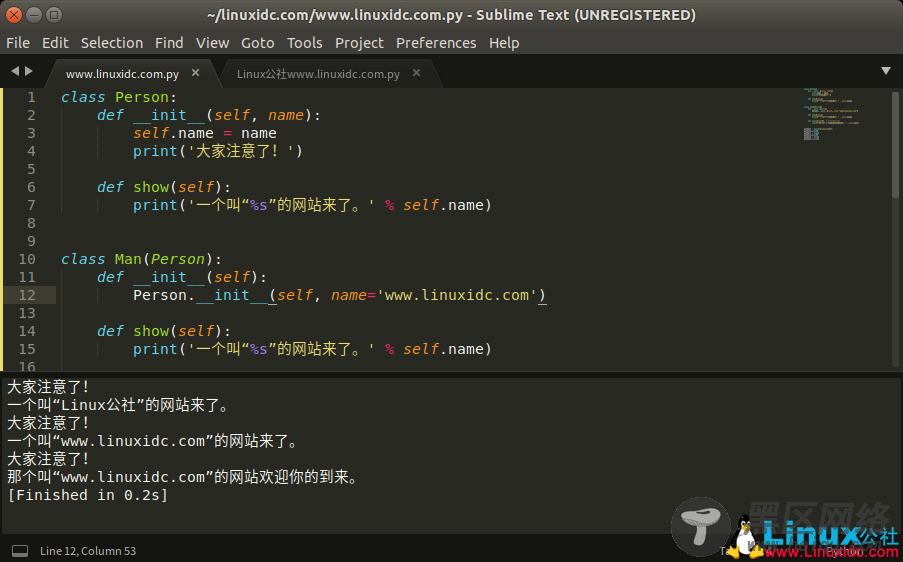The image size is (903, 562).
Task: Click output line '一个叫“Linux公社”的网站来了。'
Action: pos(119,405)
